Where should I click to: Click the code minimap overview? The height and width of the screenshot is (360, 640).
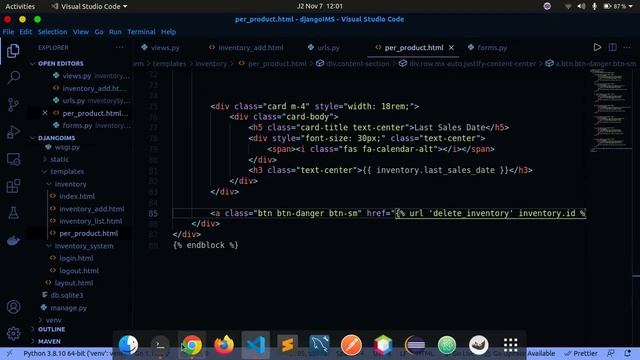click(610, 110)
